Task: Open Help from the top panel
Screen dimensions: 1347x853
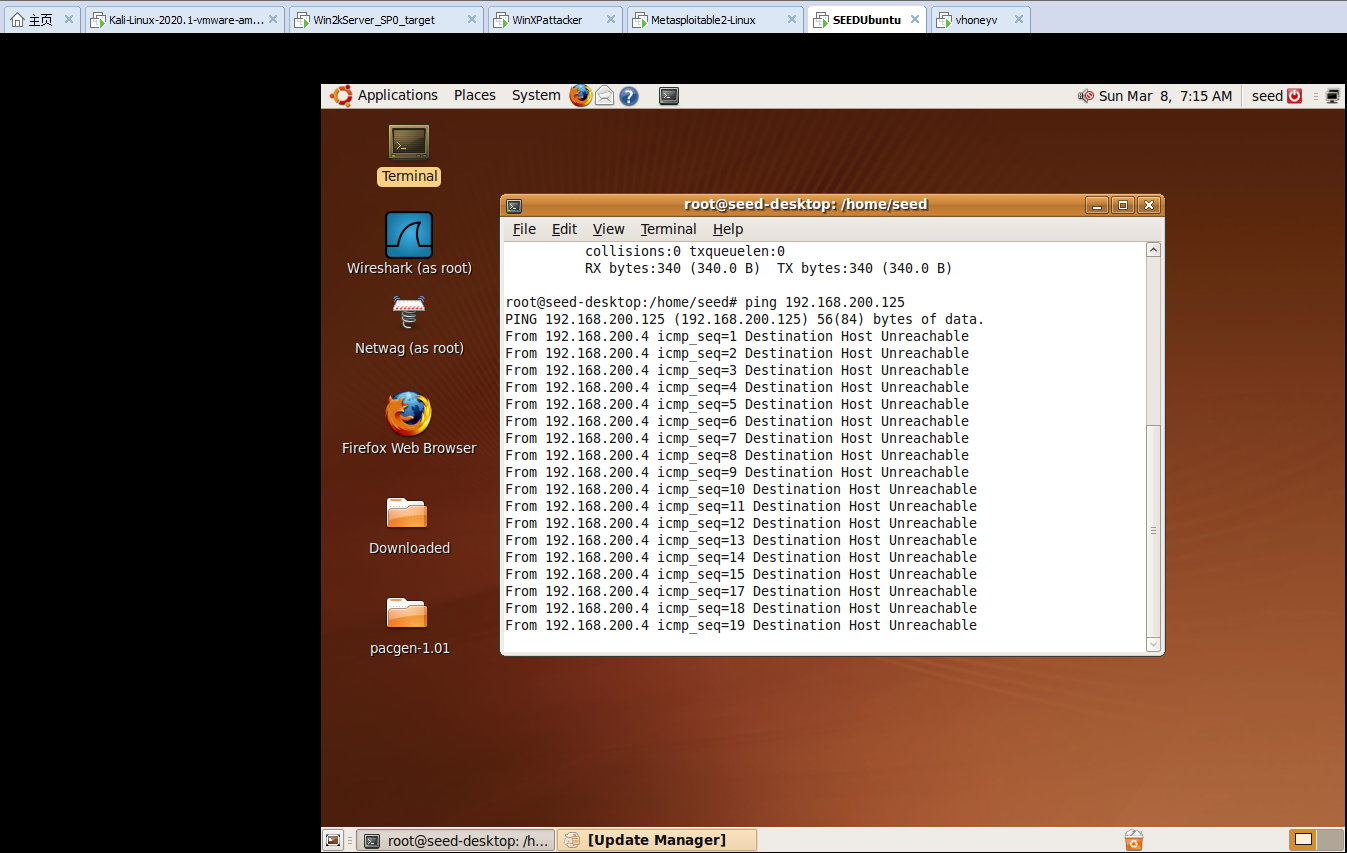Action: pos(628,96)
